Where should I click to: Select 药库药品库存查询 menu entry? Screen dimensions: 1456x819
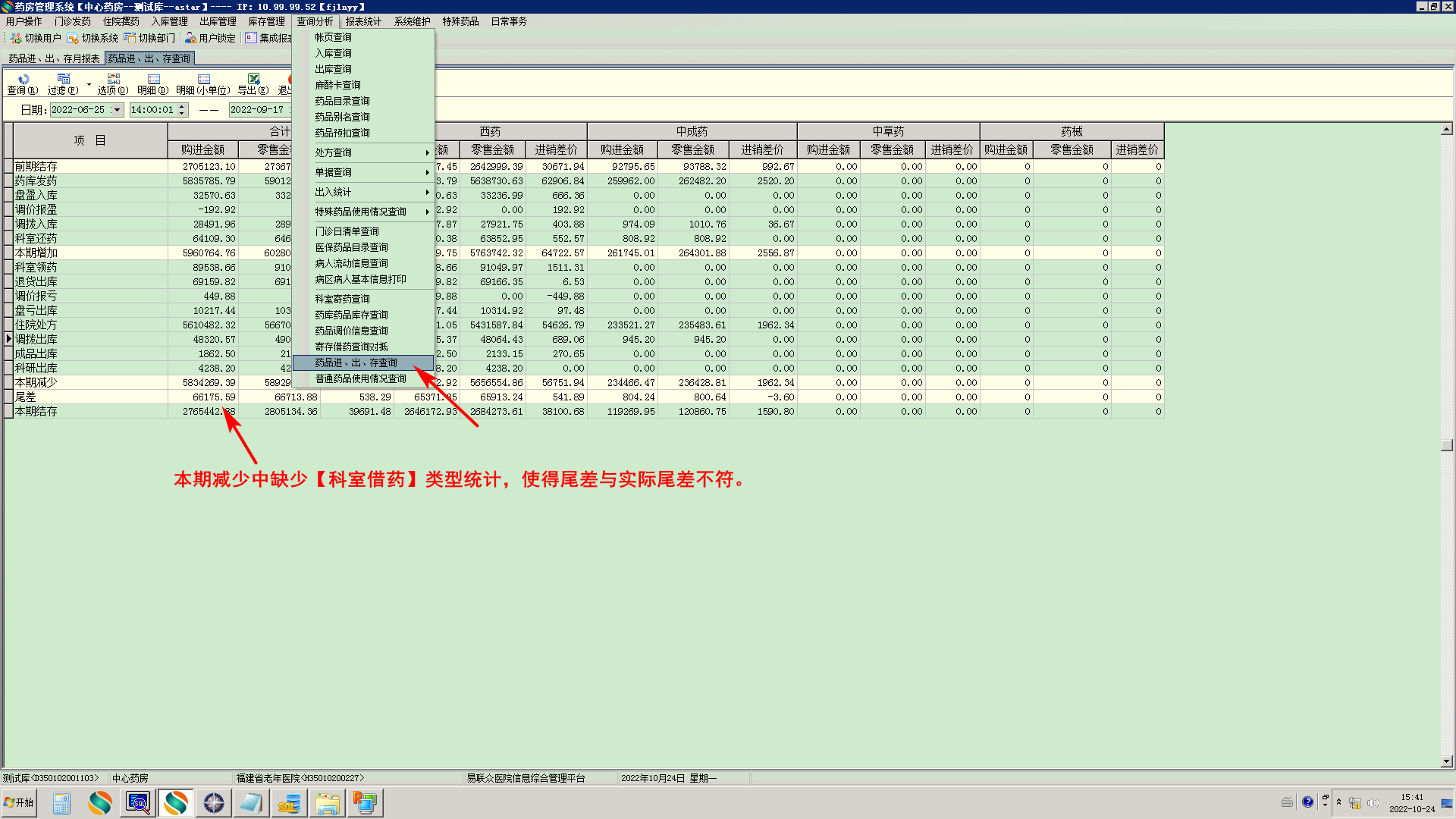coord(351,315)
